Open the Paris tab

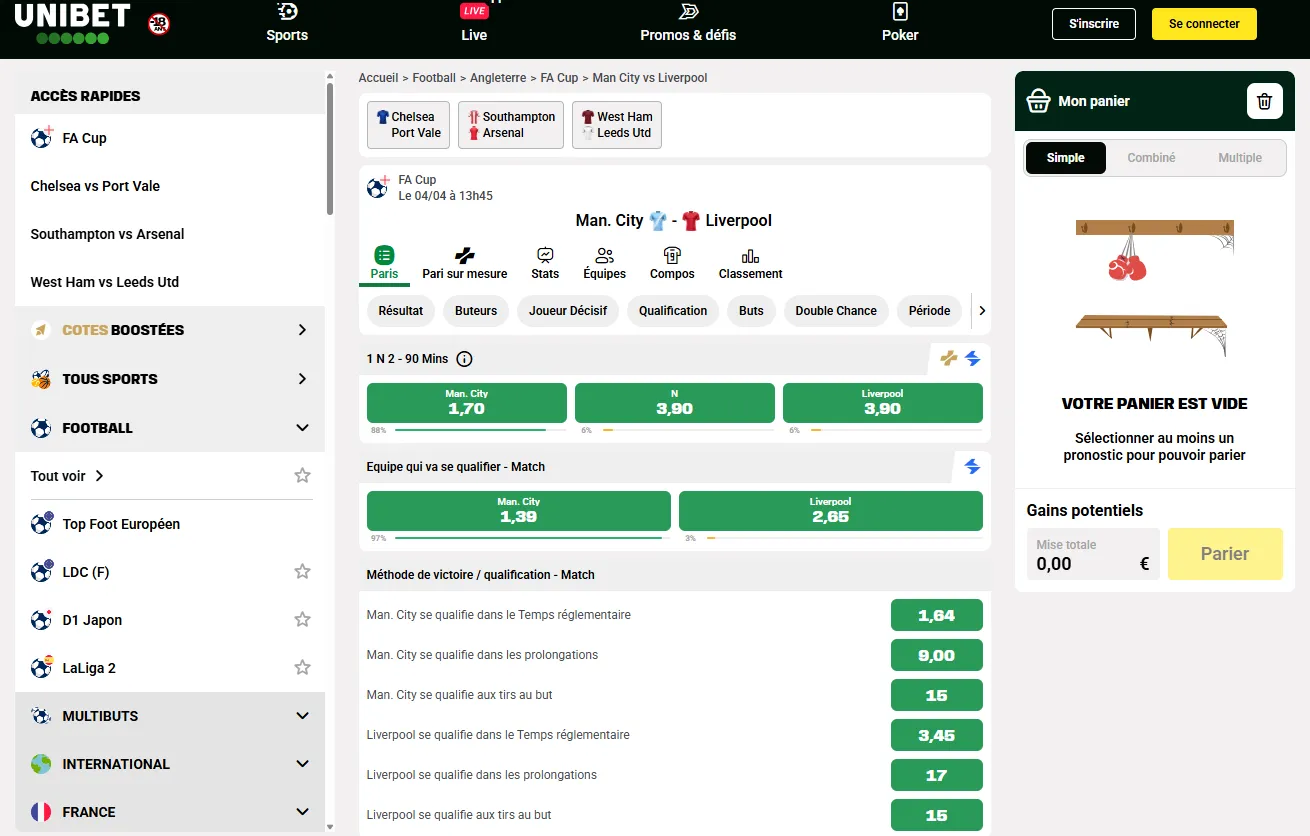(x=384, y=264)
